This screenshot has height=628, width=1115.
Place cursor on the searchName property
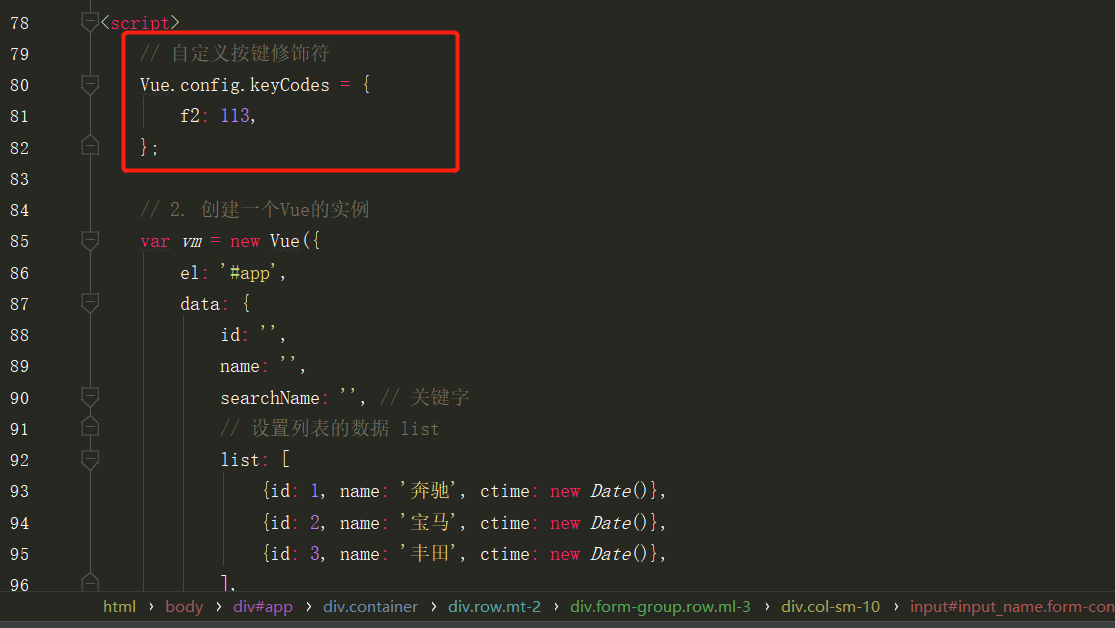(x=270, y=397)
